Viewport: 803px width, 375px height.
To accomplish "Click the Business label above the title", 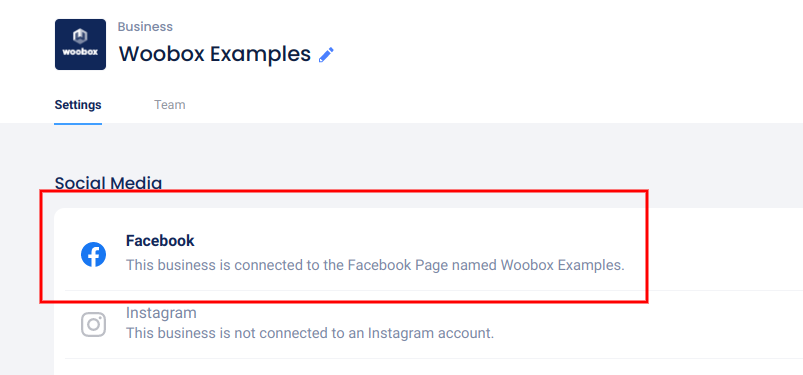I will (x=145, y=27).
